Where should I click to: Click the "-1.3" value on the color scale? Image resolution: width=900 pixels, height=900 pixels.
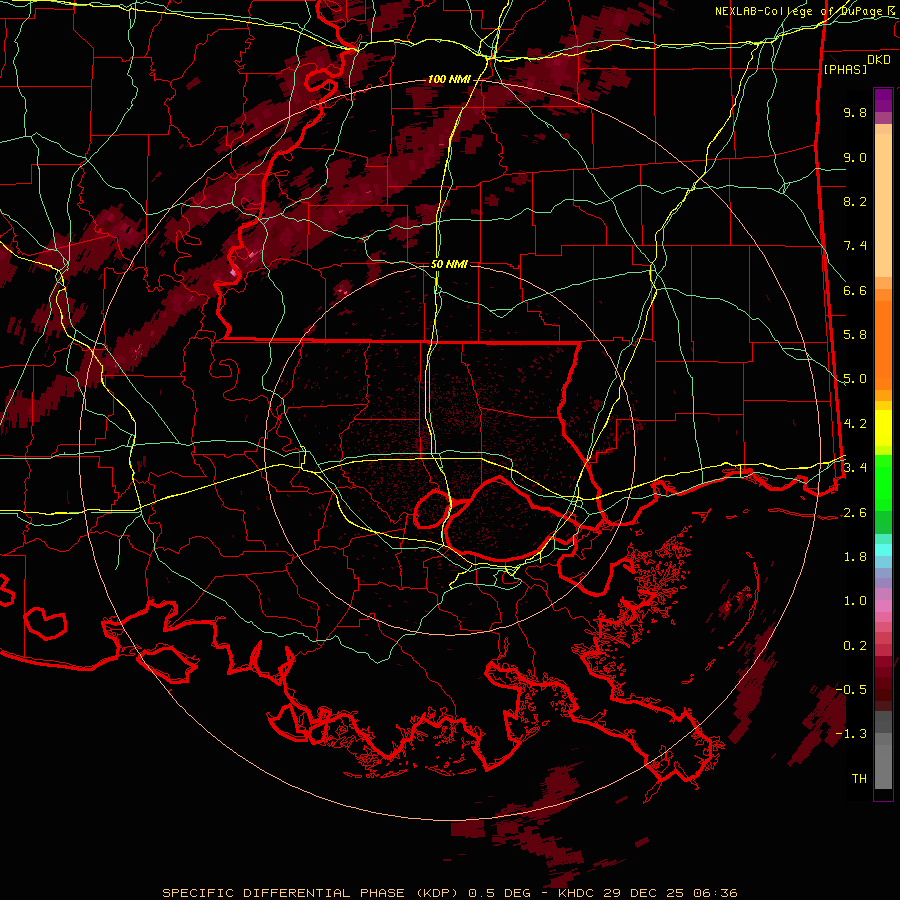pyautogui.click(x=851, y=734)
